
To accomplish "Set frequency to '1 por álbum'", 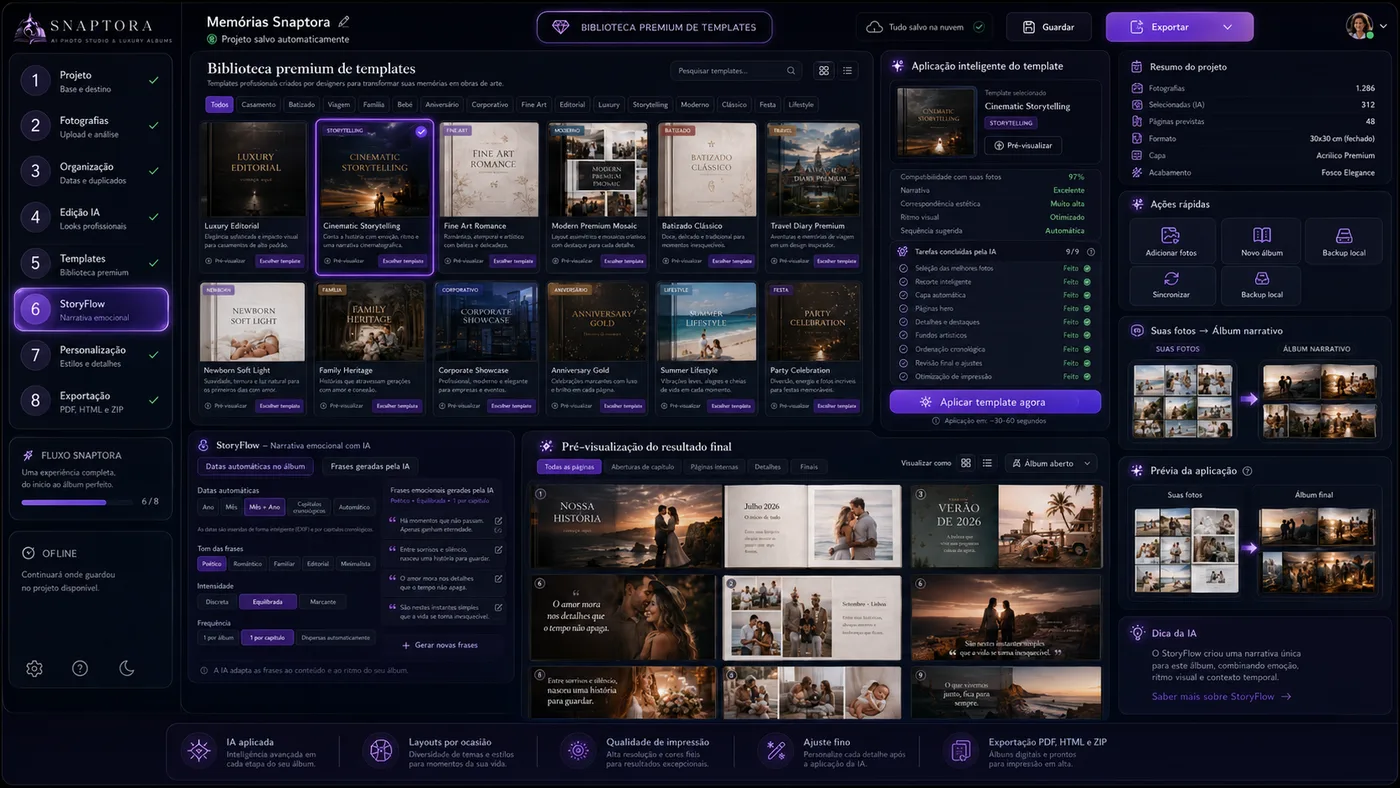I will tap(218, 637).
